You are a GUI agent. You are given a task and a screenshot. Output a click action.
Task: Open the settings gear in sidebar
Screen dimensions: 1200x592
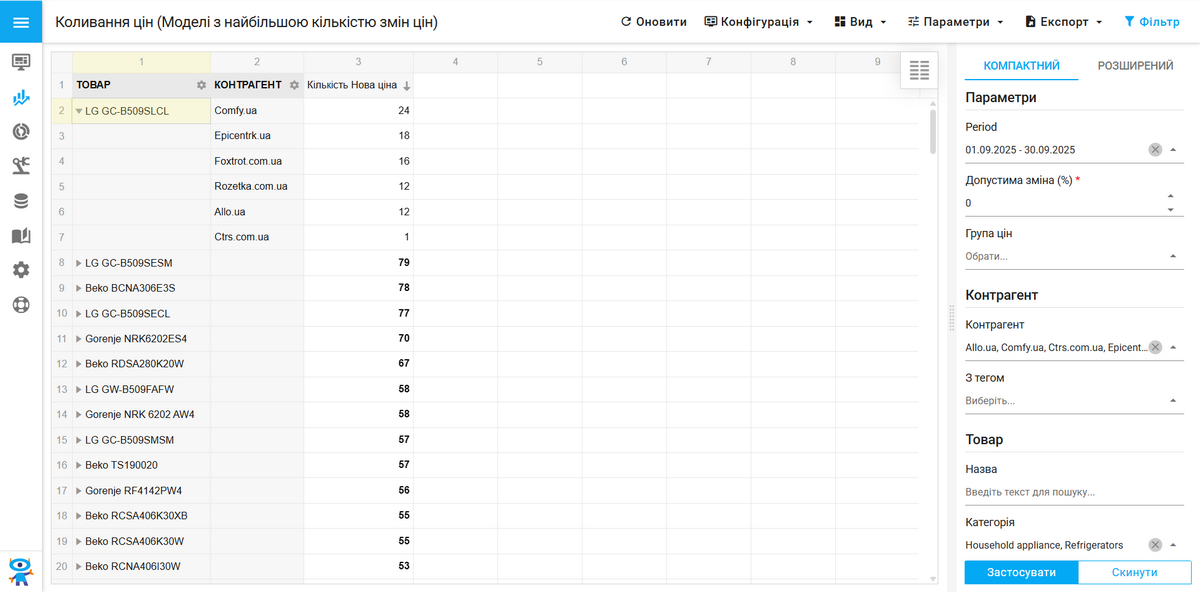(21, 270)
